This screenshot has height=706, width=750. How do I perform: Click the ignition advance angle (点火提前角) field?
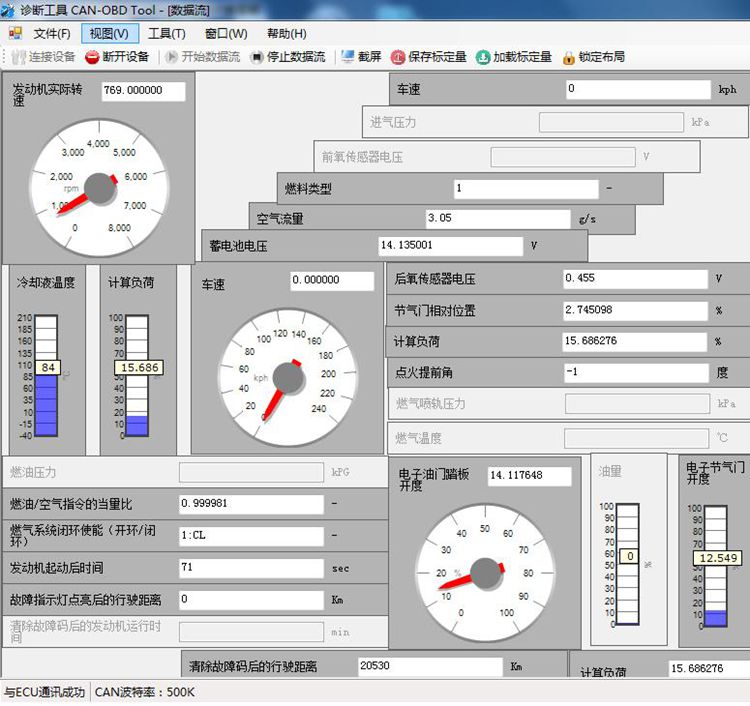[636, 372]
